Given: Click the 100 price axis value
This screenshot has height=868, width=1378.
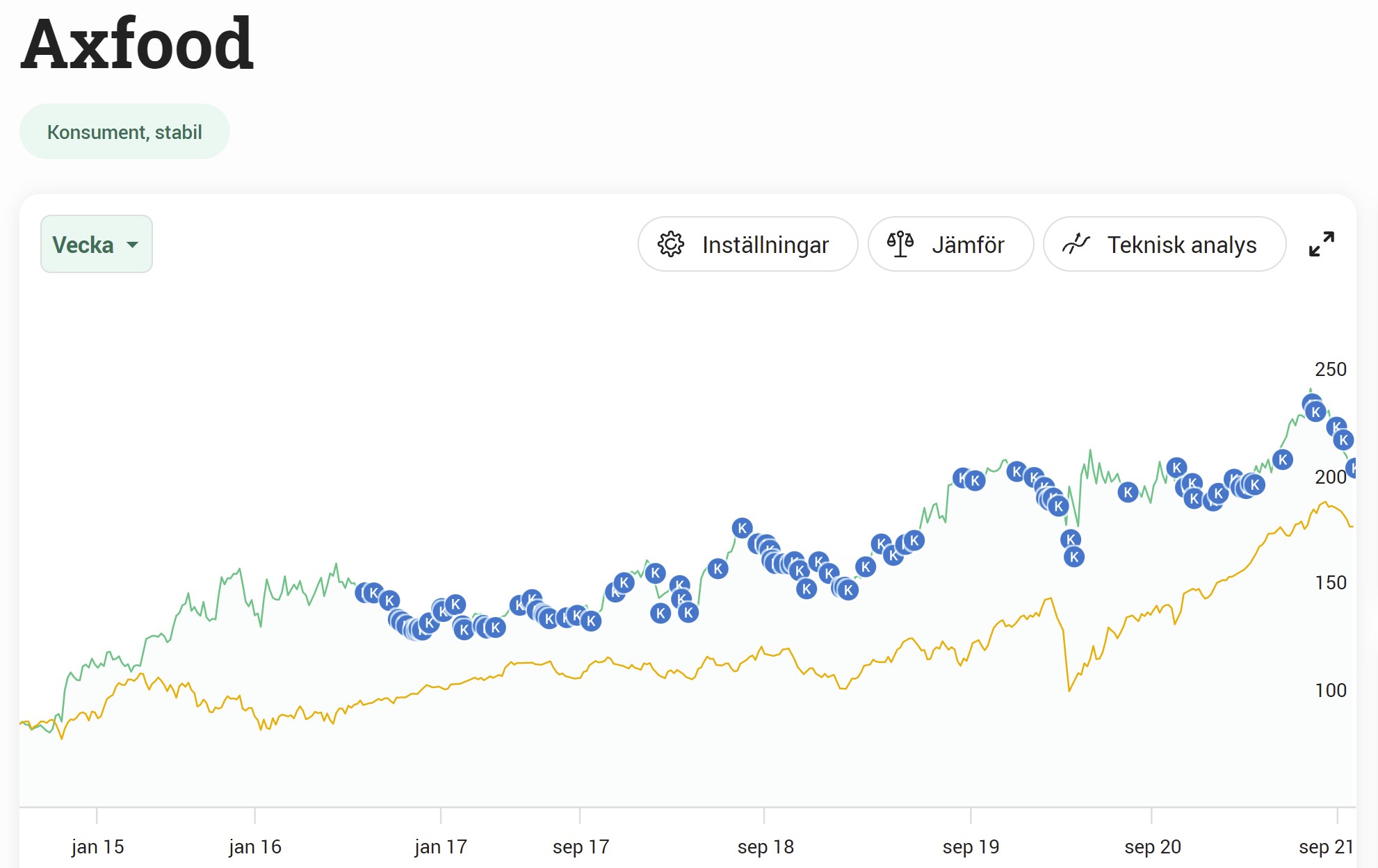Looking at the screenshot, I should pos(1331,690).
